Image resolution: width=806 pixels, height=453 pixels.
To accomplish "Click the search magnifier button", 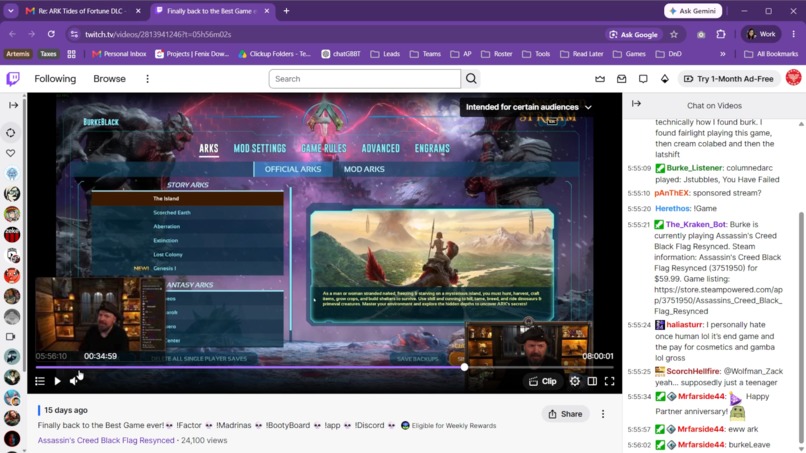I will (x=471, y=79).
